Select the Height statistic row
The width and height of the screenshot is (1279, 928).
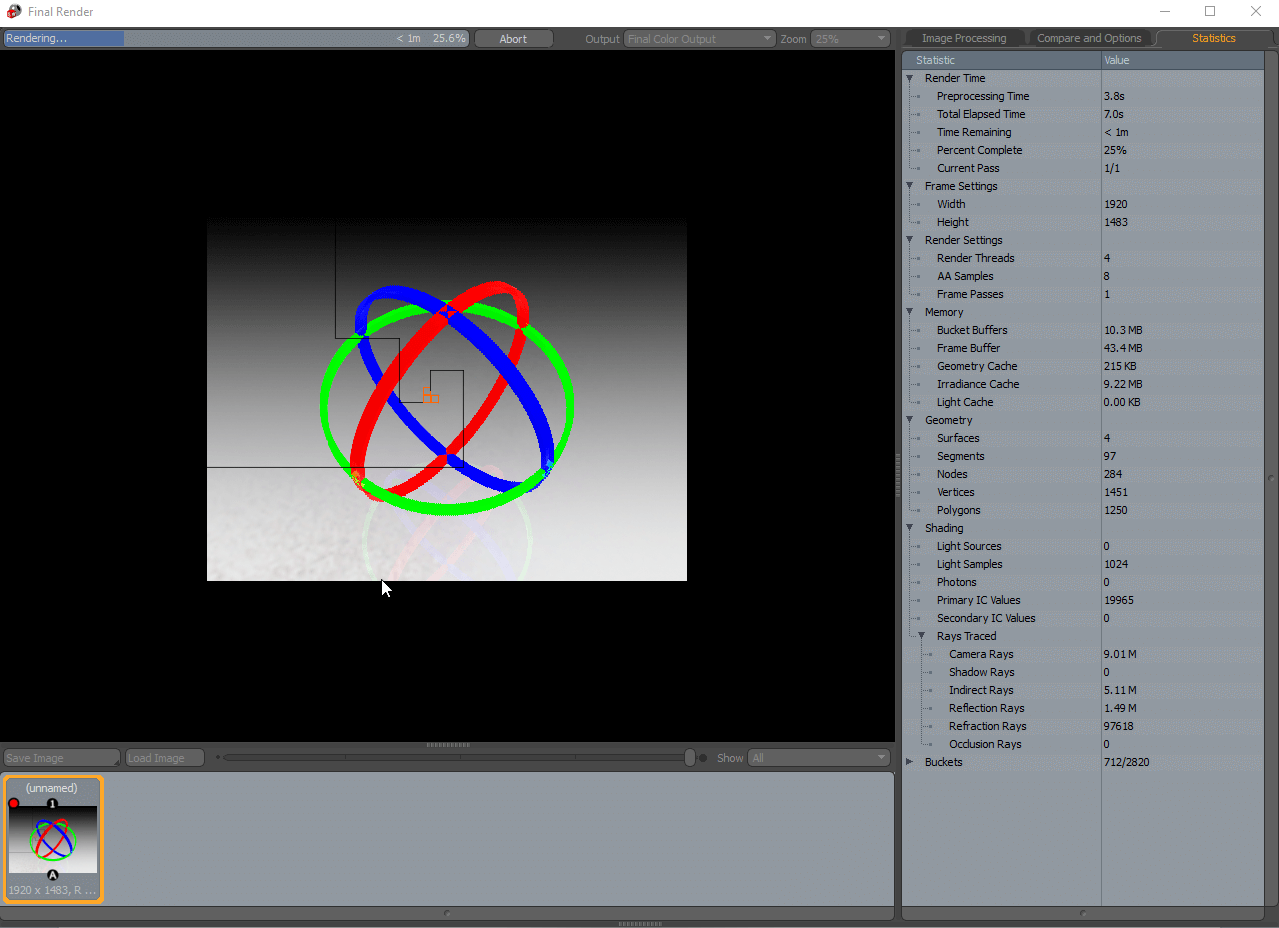pos(1084,222)
